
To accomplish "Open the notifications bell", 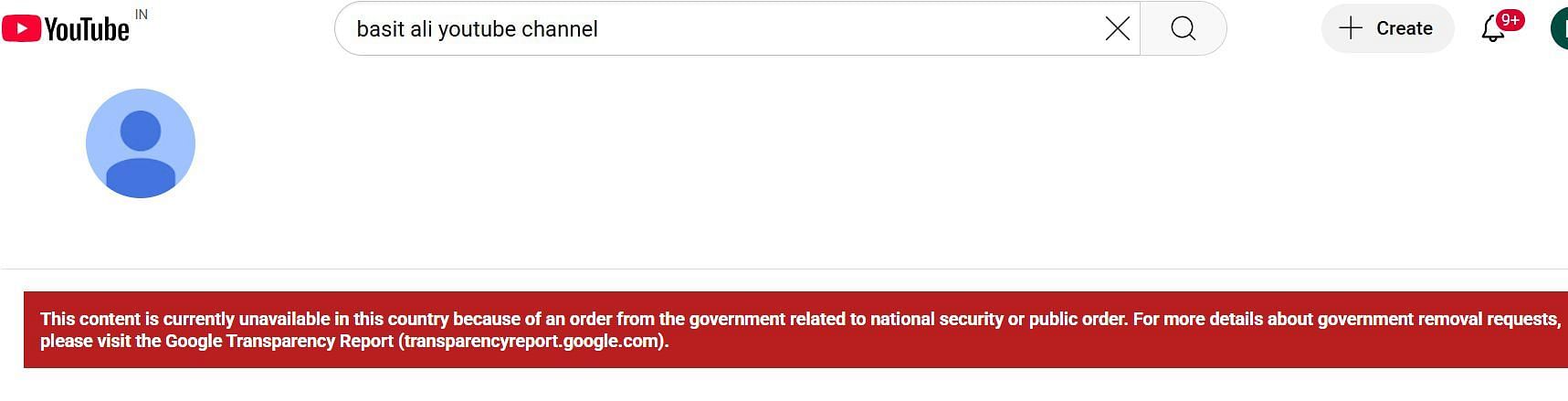I will (1492, 29).
